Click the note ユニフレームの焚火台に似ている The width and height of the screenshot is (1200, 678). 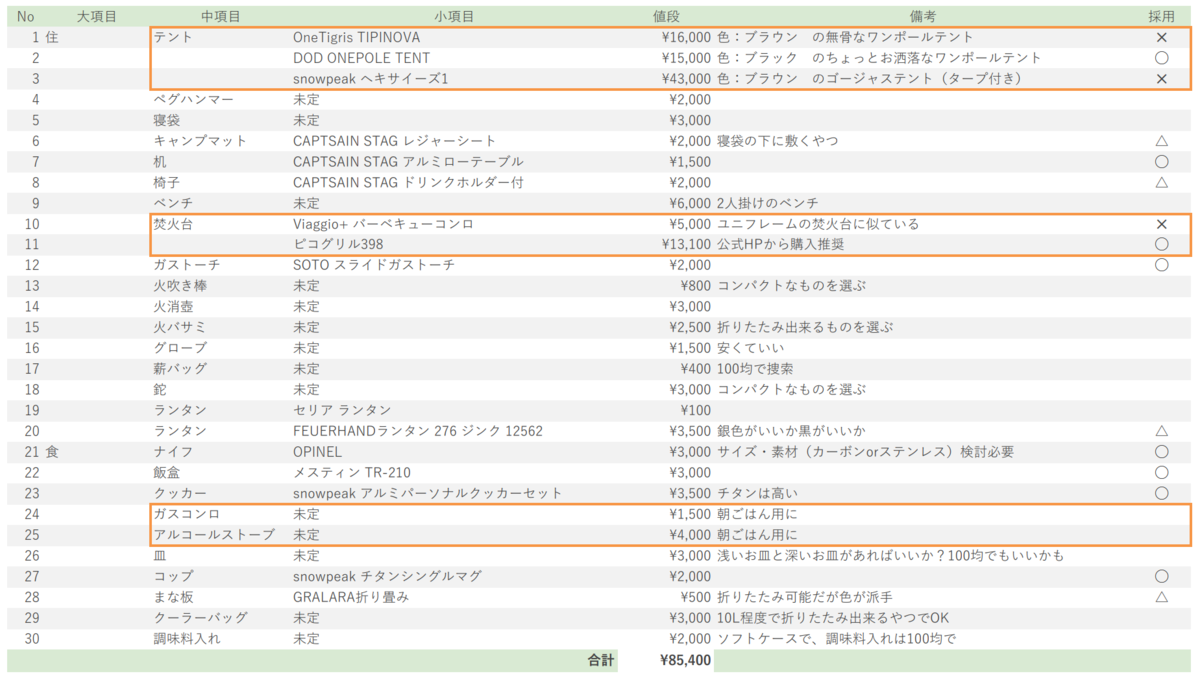818,224
